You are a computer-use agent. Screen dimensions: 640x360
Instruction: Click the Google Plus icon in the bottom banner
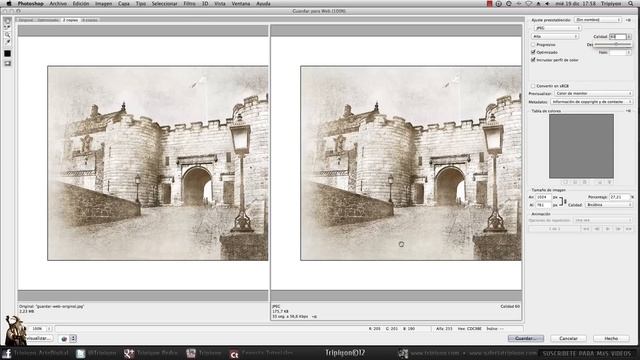point(129,353)
